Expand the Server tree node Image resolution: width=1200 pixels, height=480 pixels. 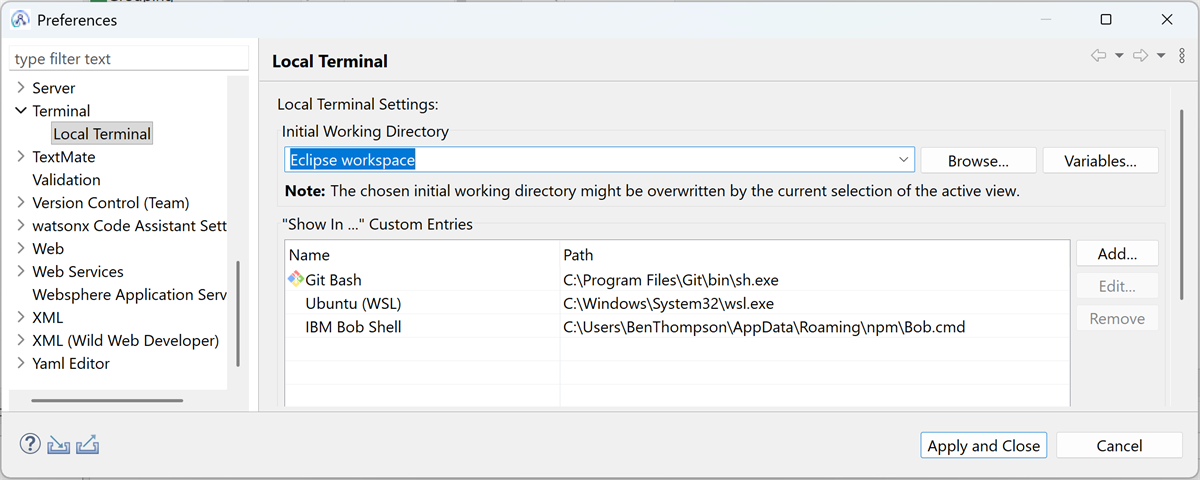tap(21, 88)
